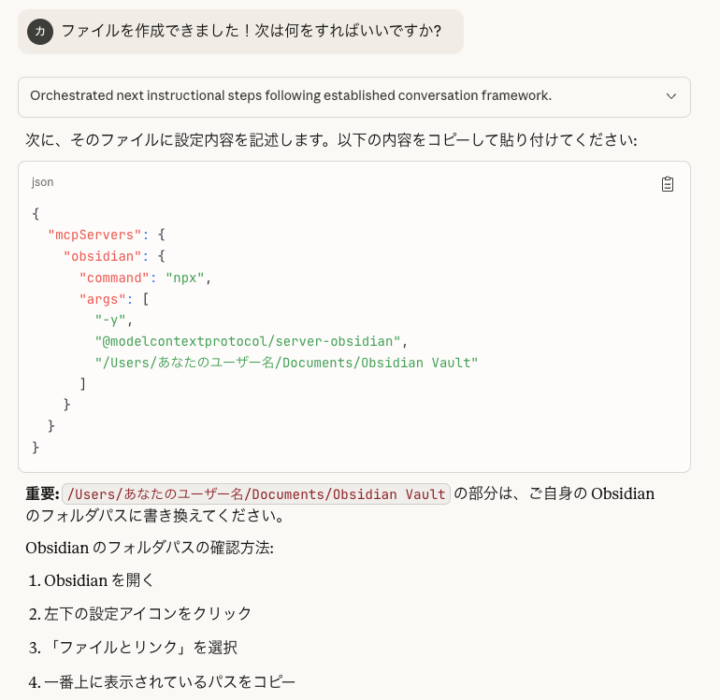Screen dimensions: 720x700
Task: Click the "npx" value in the code
Action: pos(186,278)
